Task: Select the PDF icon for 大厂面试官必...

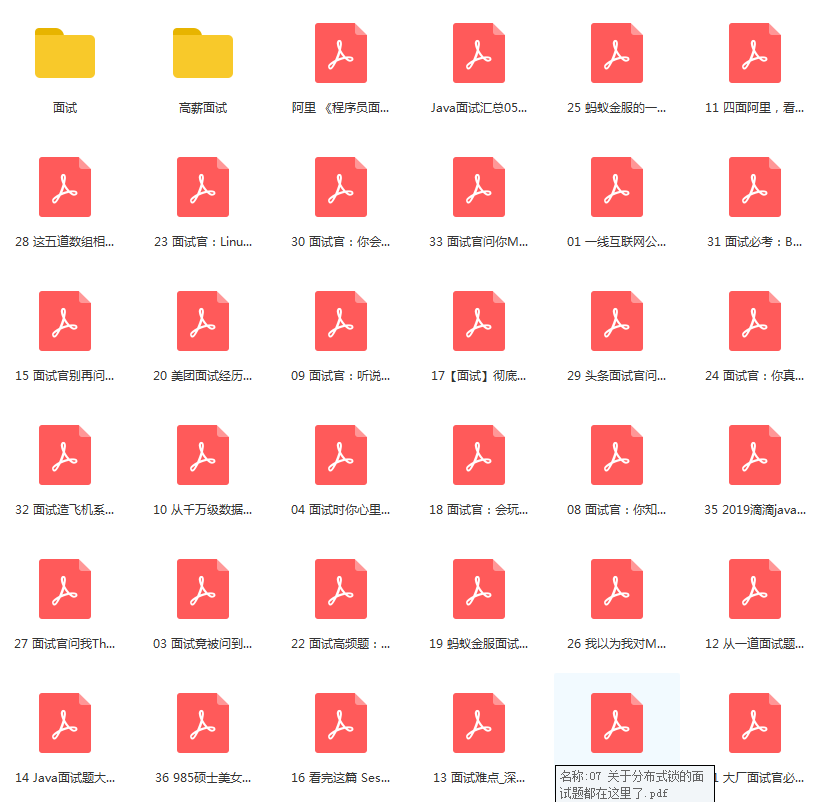Action: pyautogui.click(x=755, y=722)
